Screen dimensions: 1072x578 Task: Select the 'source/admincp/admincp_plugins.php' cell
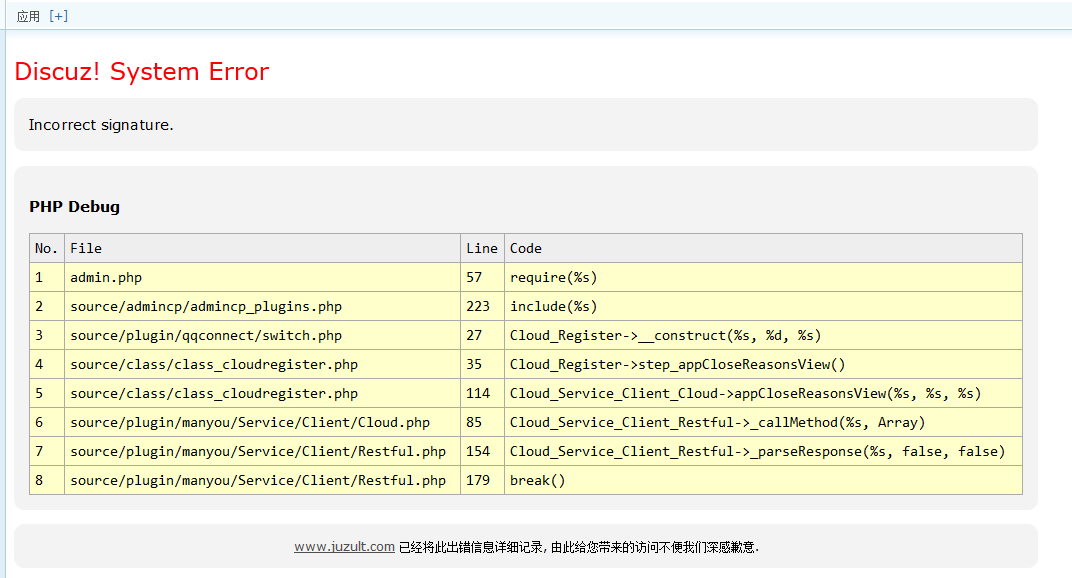(263, 306)
